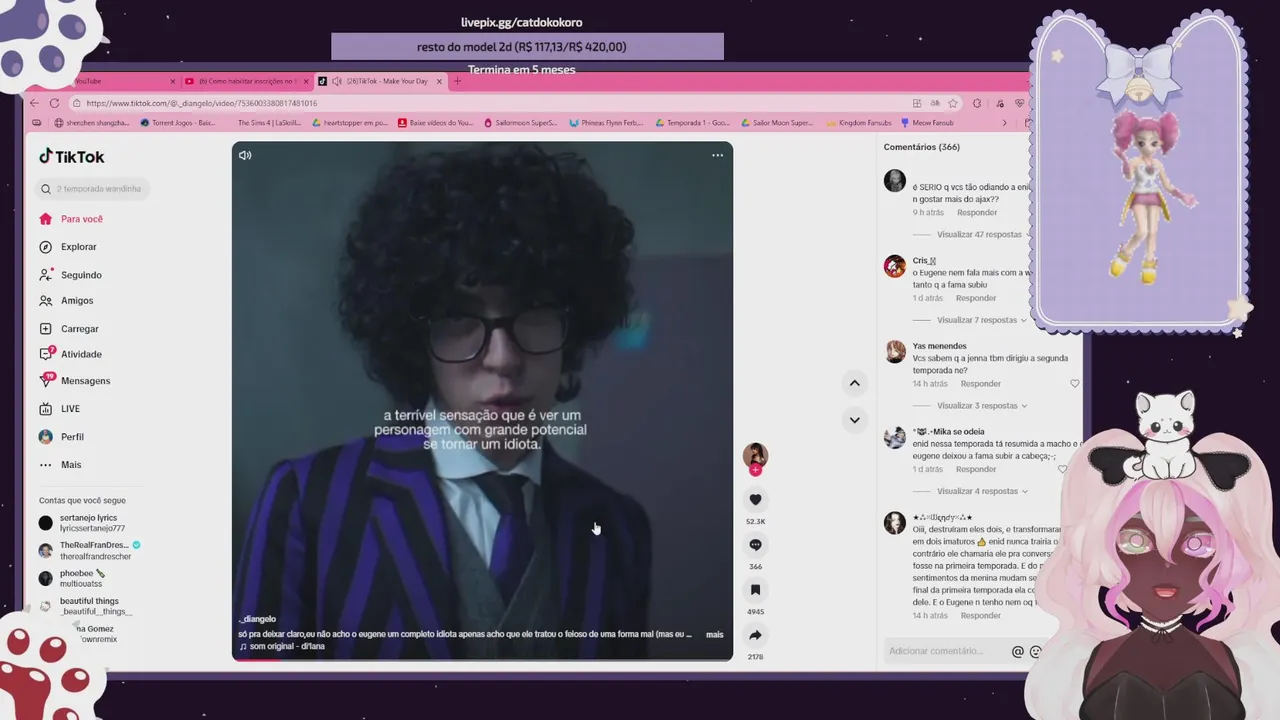Like the video with heart icon
1280x720 pixels.
(755, 500)
